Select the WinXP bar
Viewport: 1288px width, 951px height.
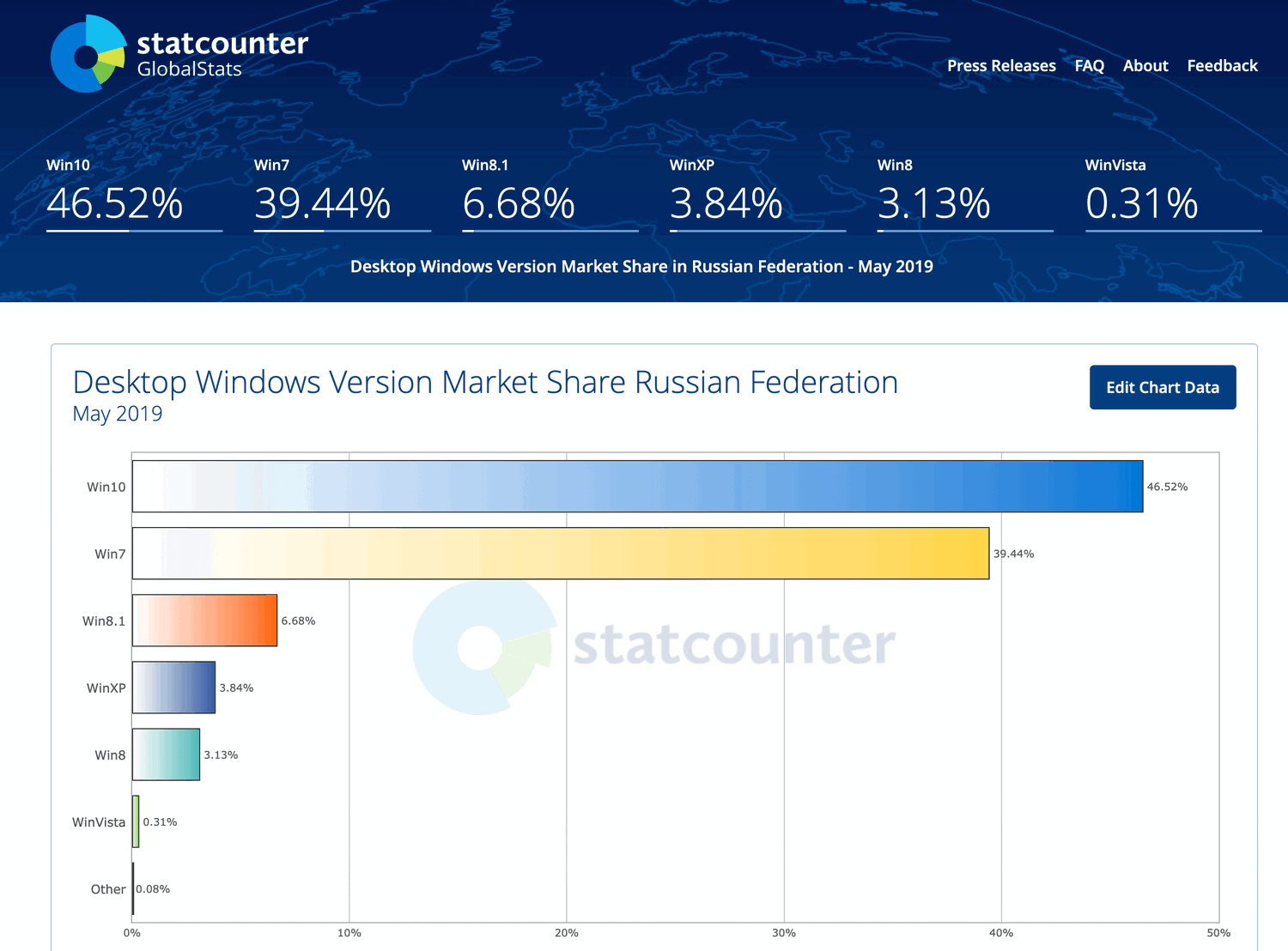click(172, 687)
